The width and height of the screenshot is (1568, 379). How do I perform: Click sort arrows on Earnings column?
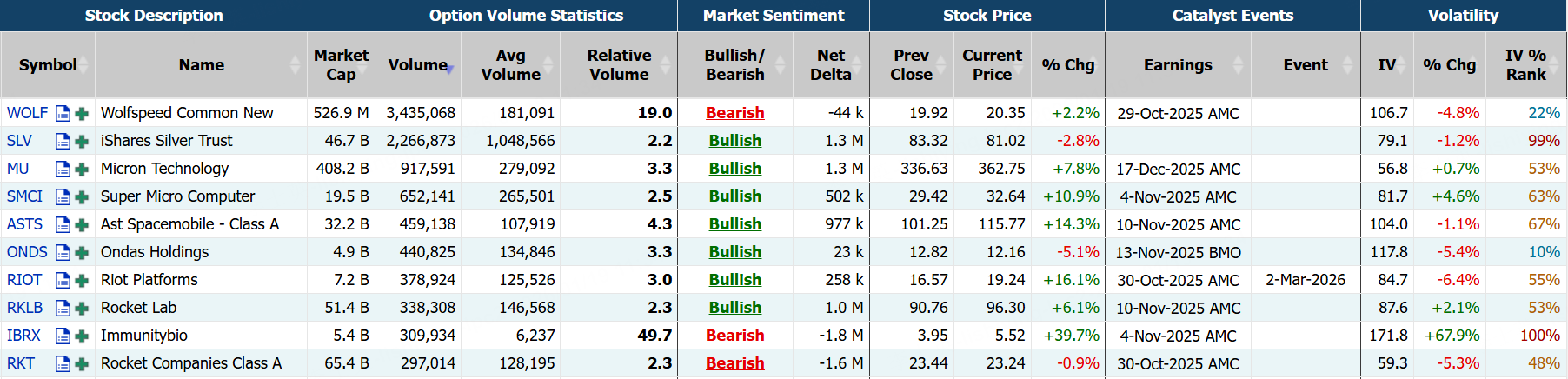pyautogui.click(x=1239, y=65)
